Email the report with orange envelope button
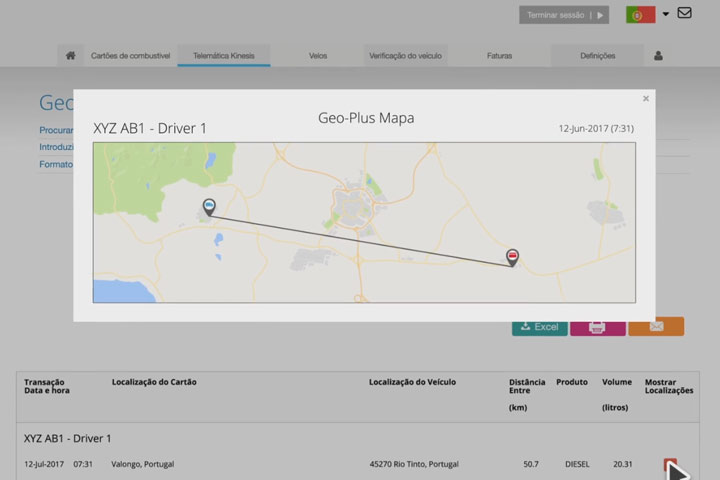Viewport: 720px width, 480px height. (x=656, y=327)
